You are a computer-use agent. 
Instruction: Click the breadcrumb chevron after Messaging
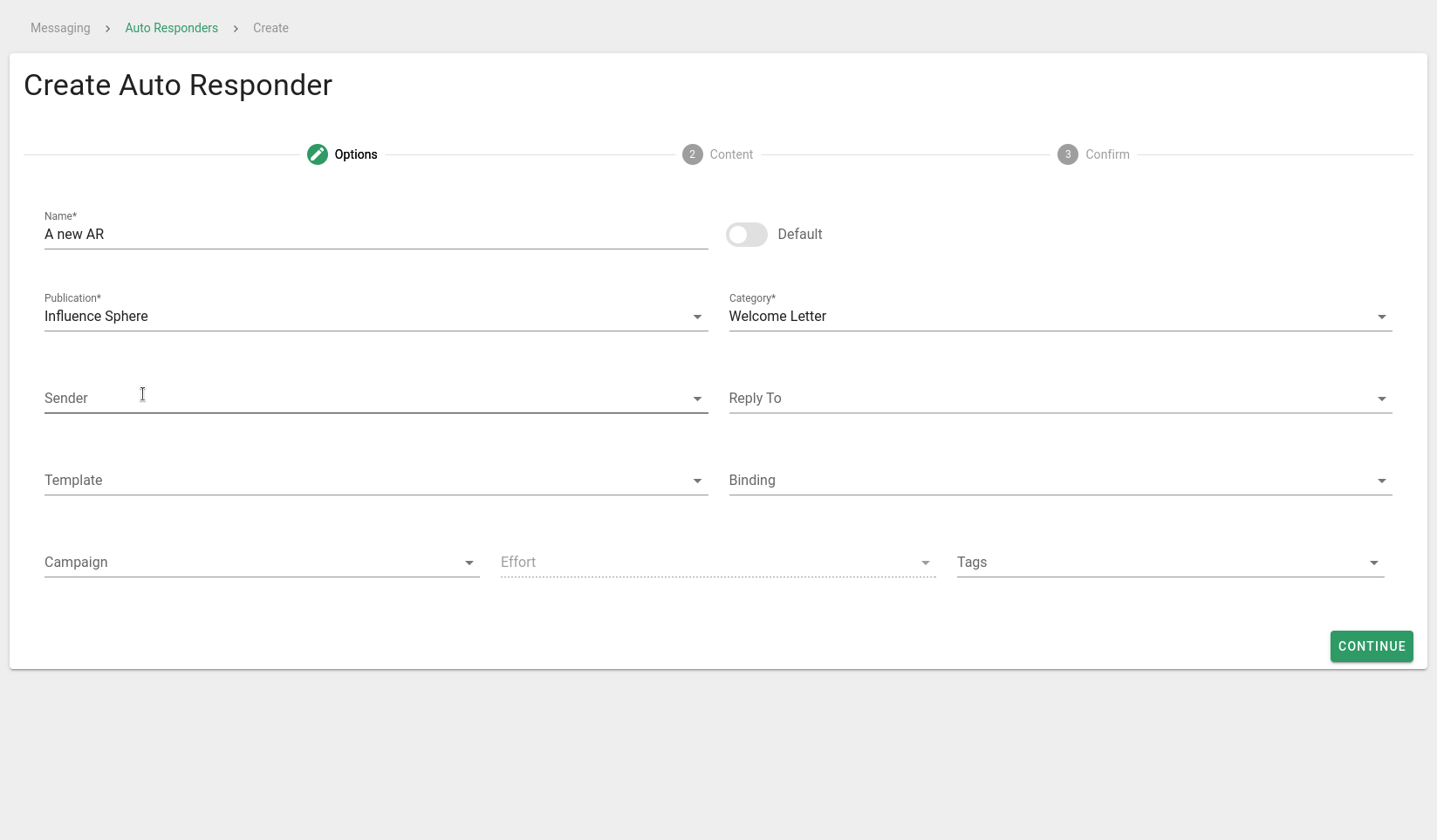point(107,28)
